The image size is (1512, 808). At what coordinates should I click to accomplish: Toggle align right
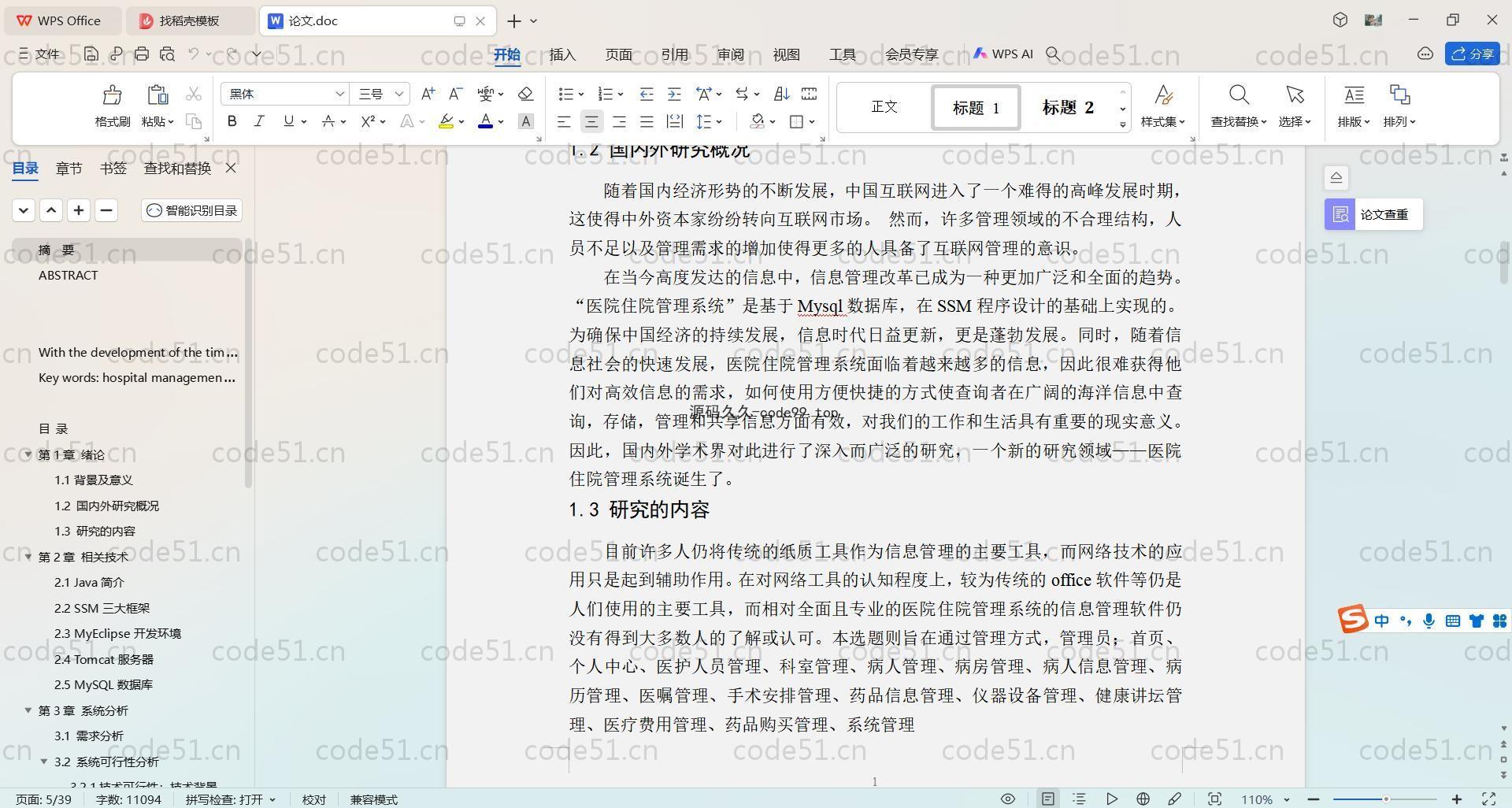[619, 121]
